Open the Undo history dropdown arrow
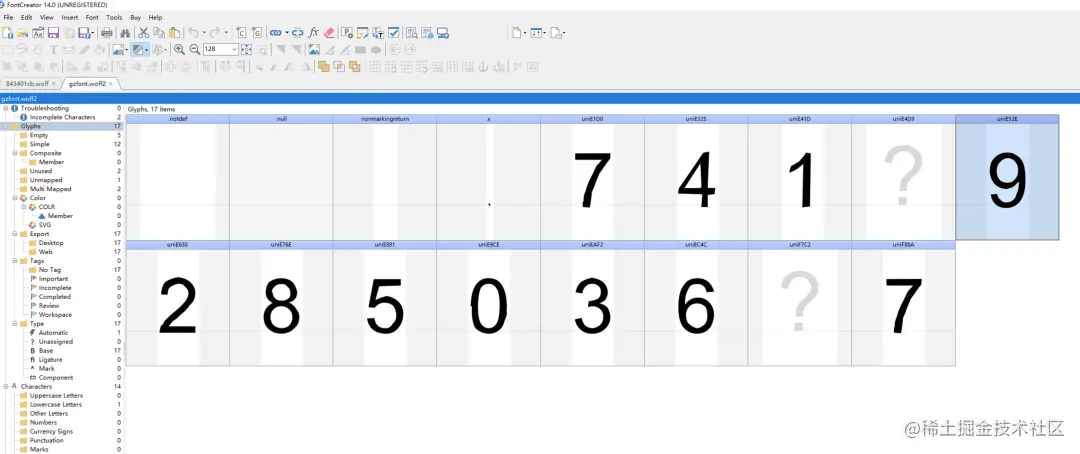Viewport: 1080px width, 454px height. [x=204, y=32]
